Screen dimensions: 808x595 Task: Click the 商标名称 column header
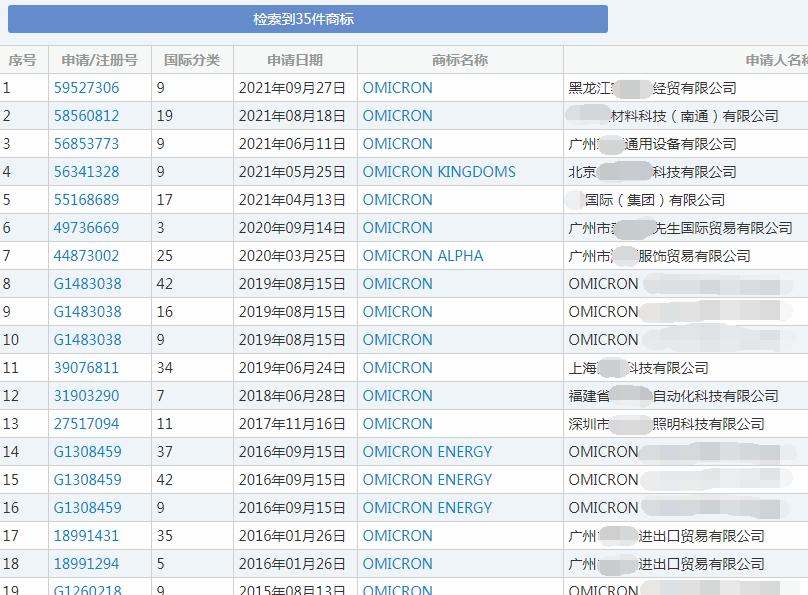pos(459,59)
